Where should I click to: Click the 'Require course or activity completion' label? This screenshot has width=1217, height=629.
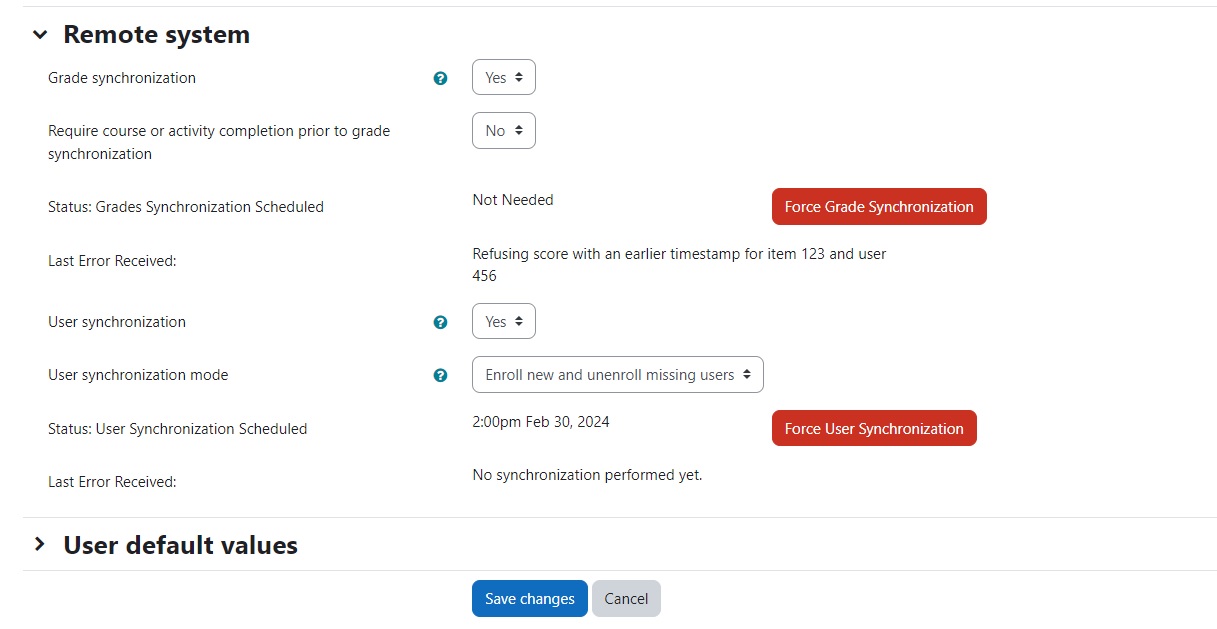[x=219, y=142]
